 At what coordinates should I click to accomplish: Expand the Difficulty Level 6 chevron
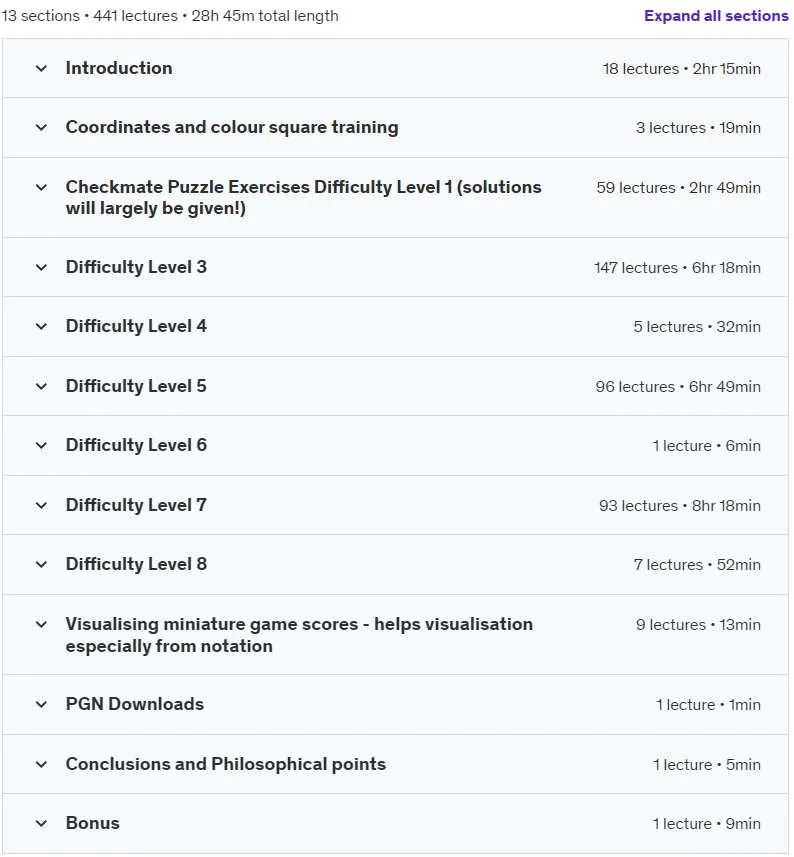click(x=41, y=445)
